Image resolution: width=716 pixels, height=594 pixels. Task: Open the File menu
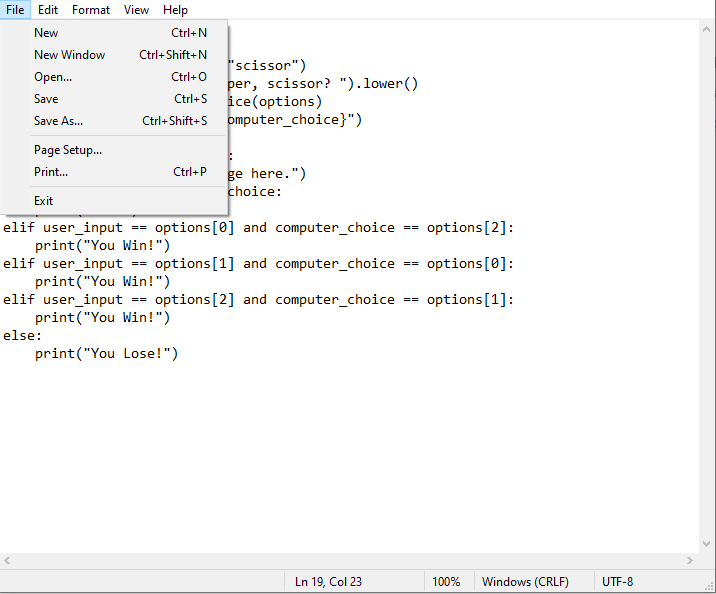pos(15,10)
